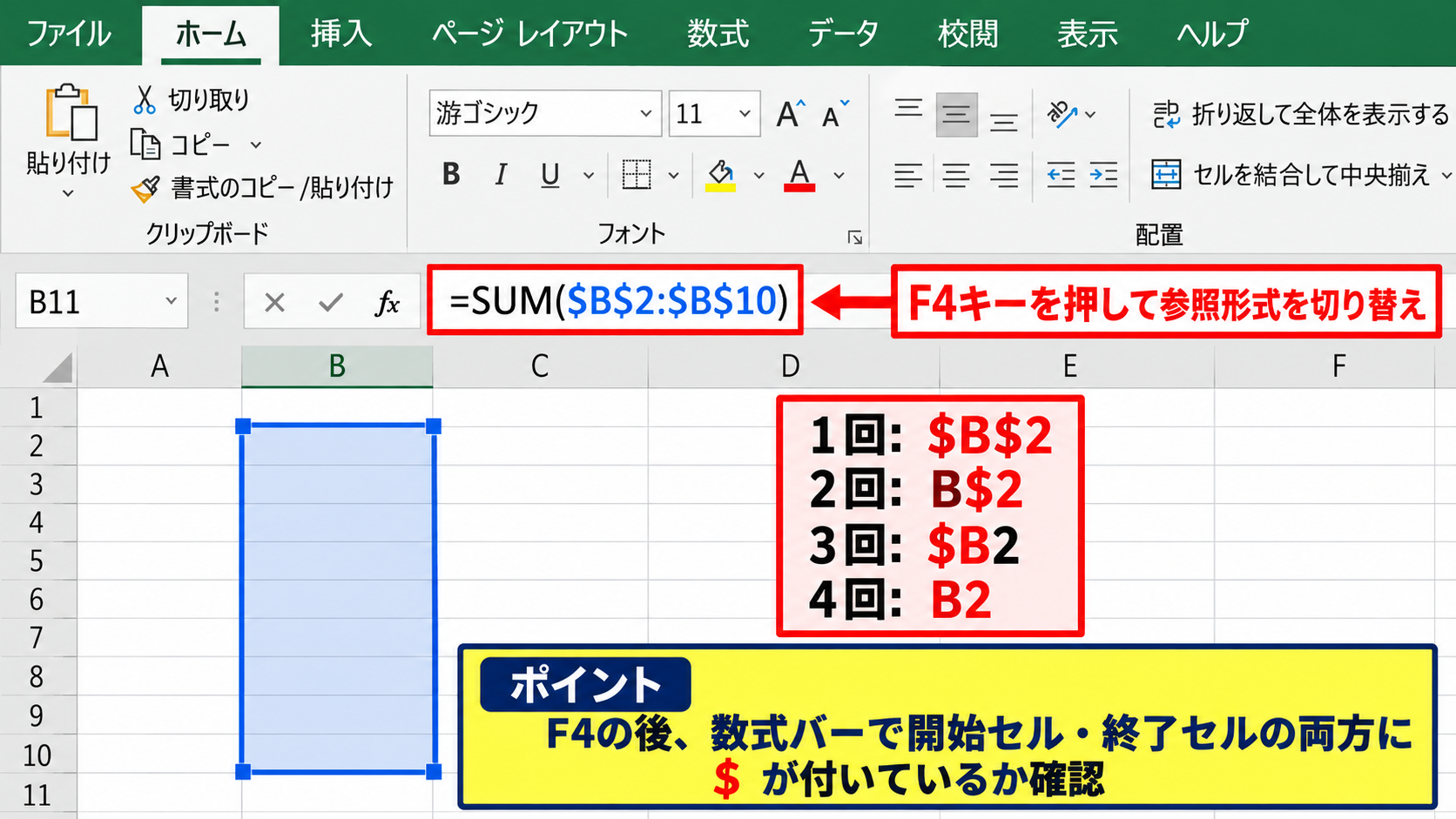
Task: Cut selection with the scissors icon
Action: 144,99
